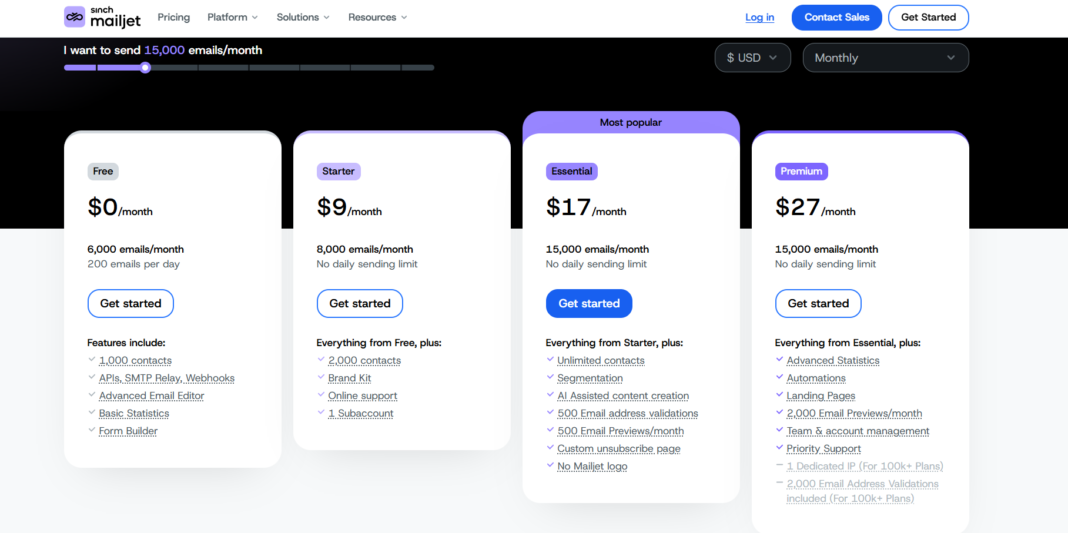Click the 1 Subaccount feature
The width and height of the screenshot is (1068, 533).
(x=360, y=413)
